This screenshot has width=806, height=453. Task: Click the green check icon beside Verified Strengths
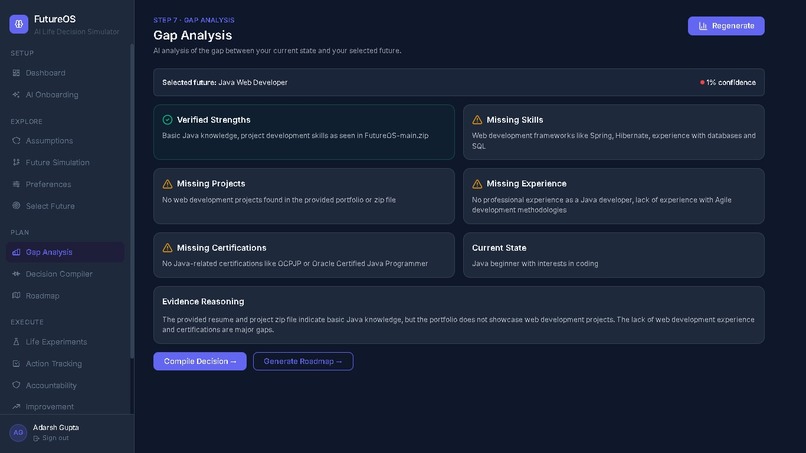(168, 120)
